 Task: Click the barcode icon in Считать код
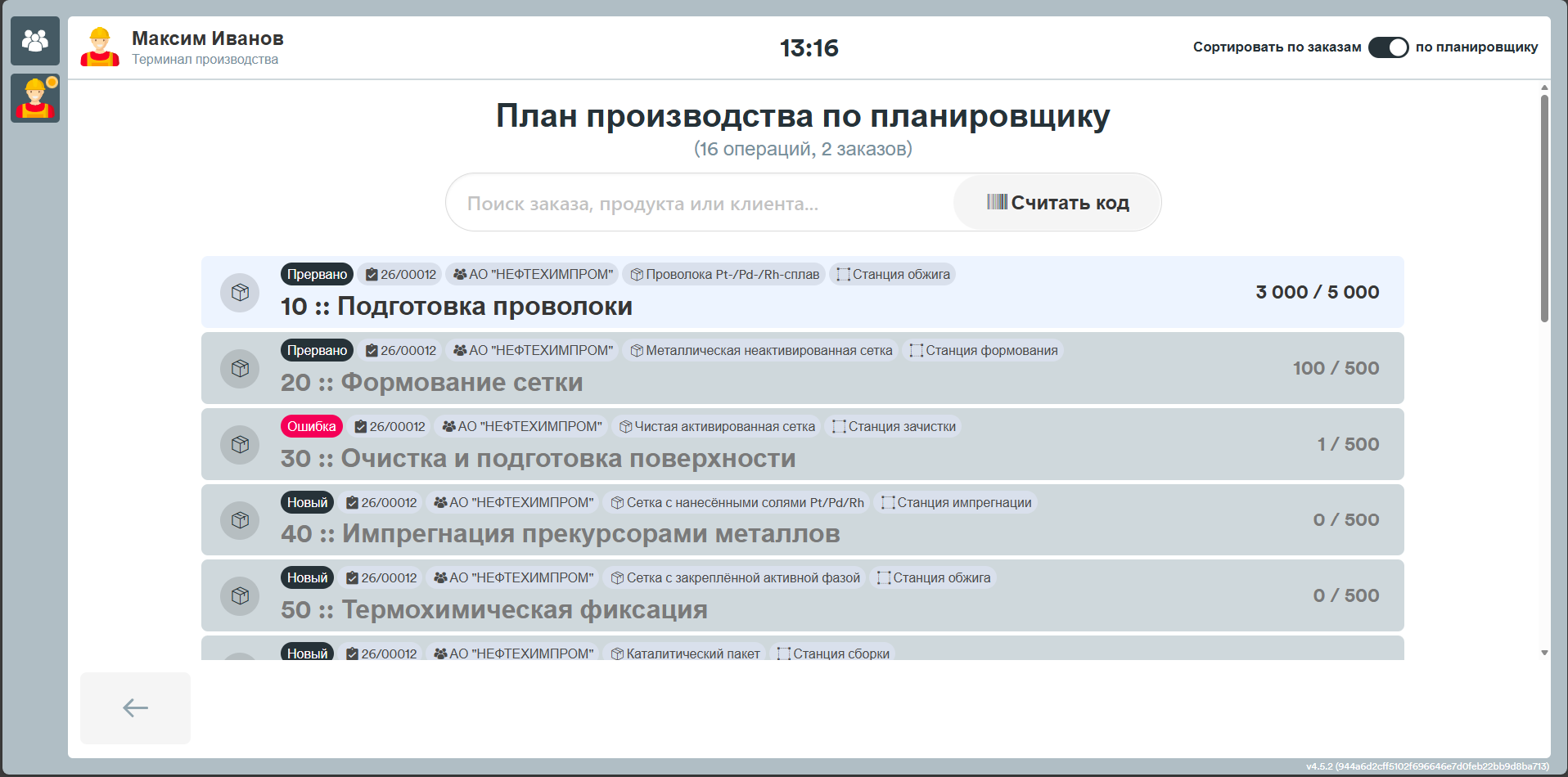click(997, 202)
